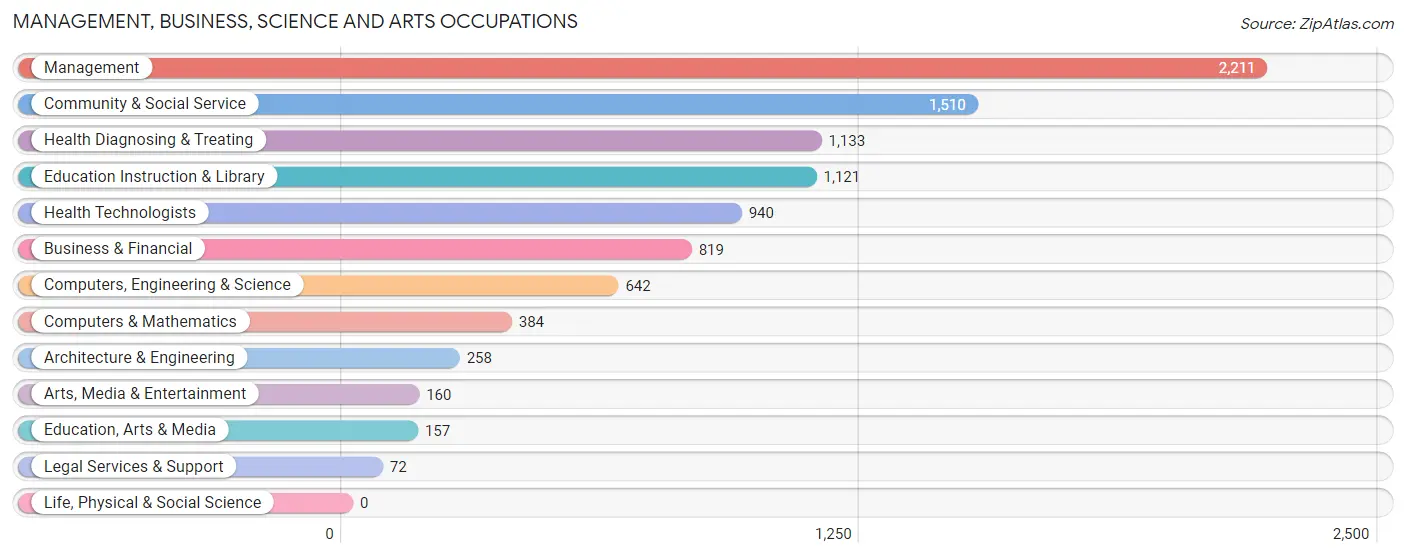Screen dimensions: 1406x558
Task: Select Computers & Mathematics label
Action: (x=140, y=322)
